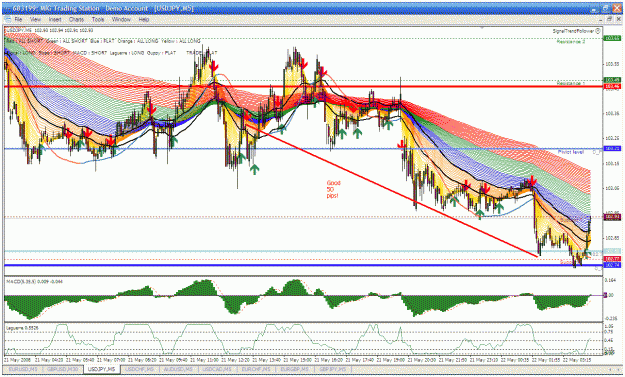Click the USDJPY,M5 quote header text
Viewport: 625px width, 377px height.
pos(49,30)
